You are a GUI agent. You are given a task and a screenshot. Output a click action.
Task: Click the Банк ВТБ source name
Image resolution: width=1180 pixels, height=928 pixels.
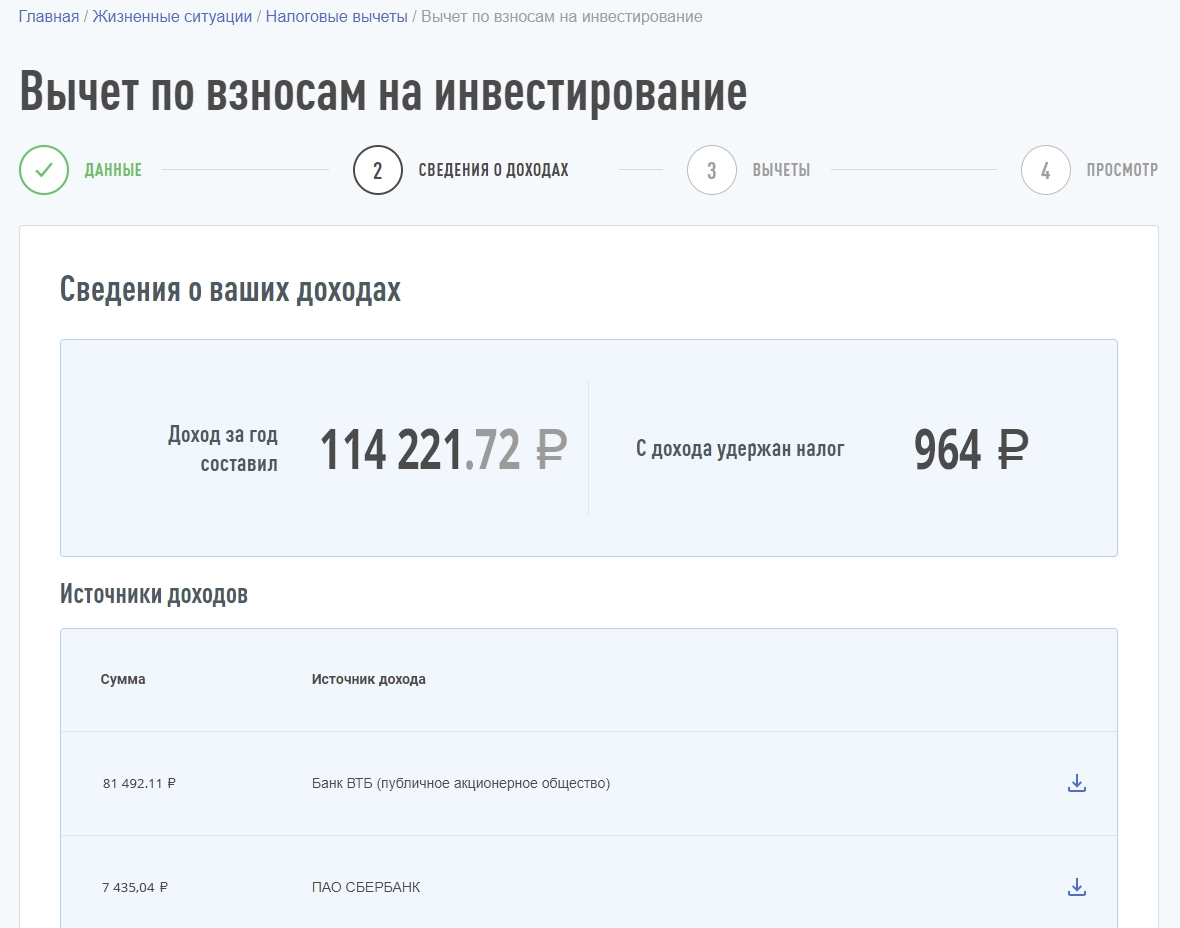pos(461,783)
